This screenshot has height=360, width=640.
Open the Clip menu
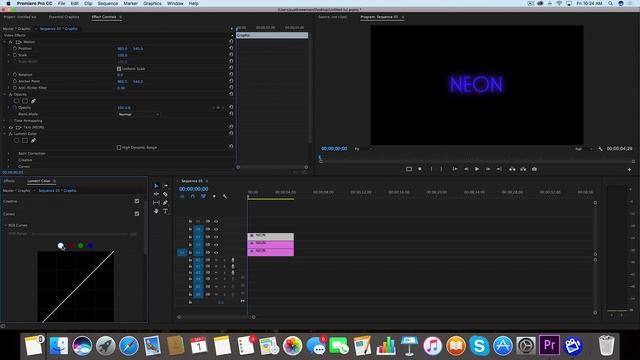(88, 3)
